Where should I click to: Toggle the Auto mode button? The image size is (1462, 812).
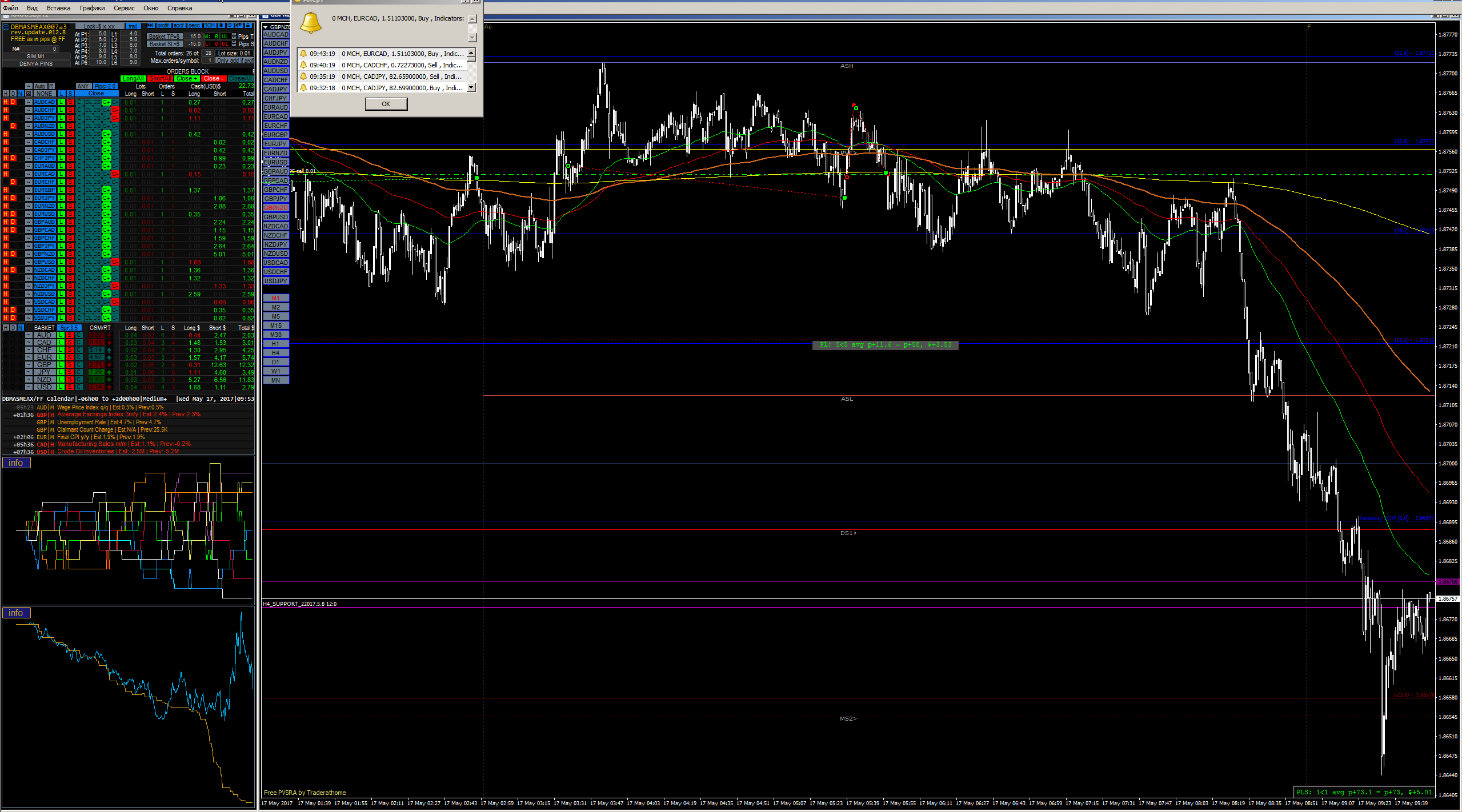[39, 86]
